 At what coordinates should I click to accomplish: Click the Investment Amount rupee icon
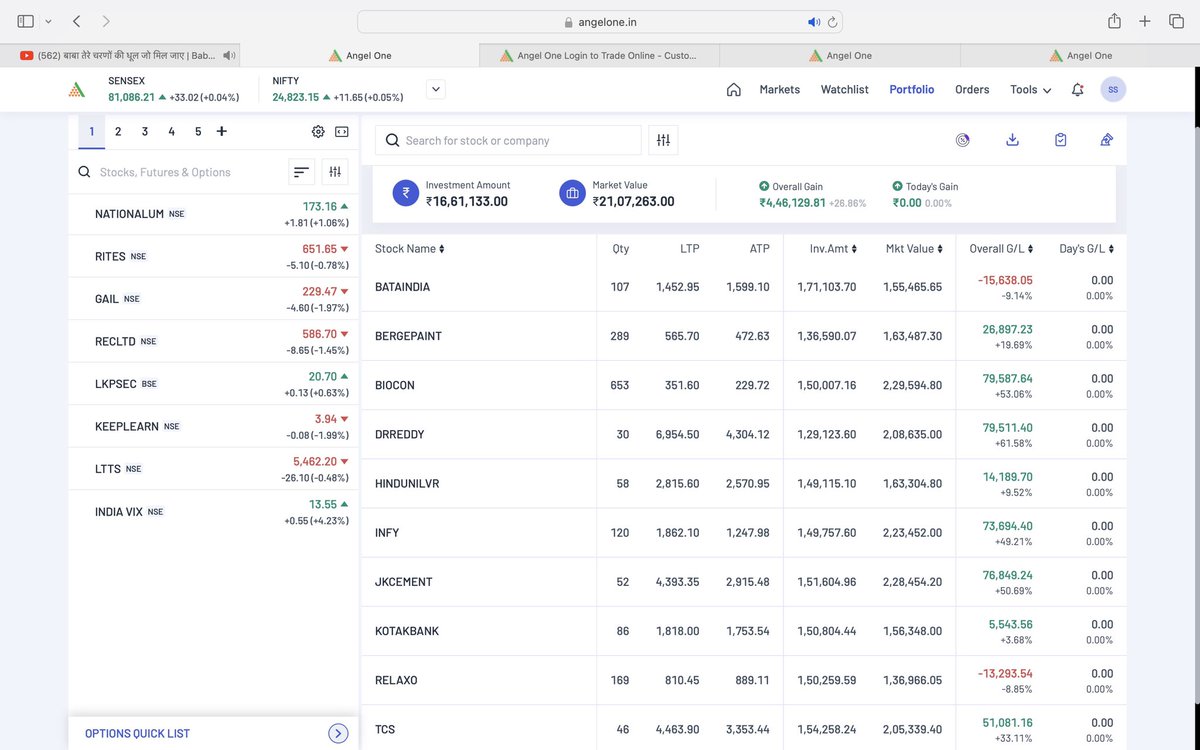click(405, 193)
